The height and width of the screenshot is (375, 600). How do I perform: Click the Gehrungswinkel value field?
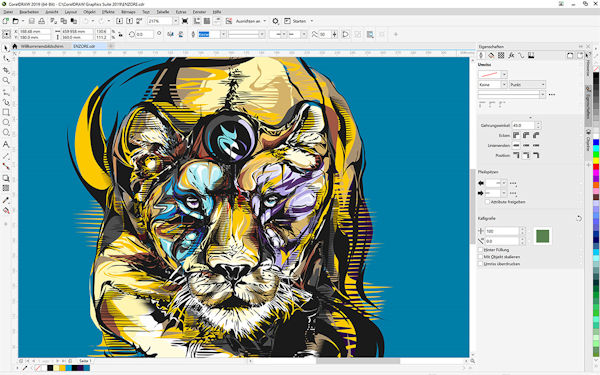(x=523, y=125)
